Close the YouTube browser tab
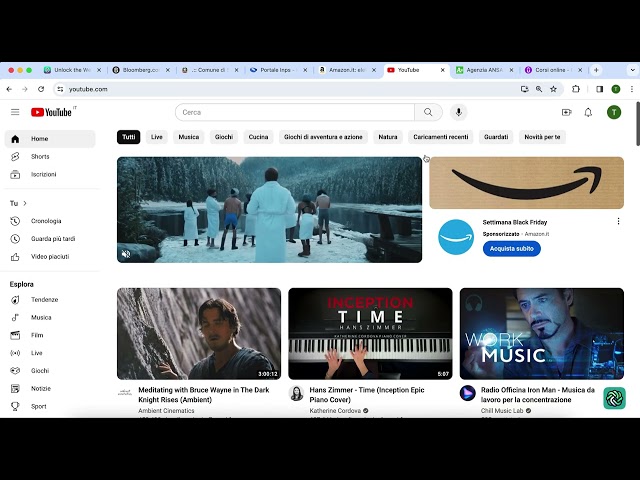 click(442, 70)
